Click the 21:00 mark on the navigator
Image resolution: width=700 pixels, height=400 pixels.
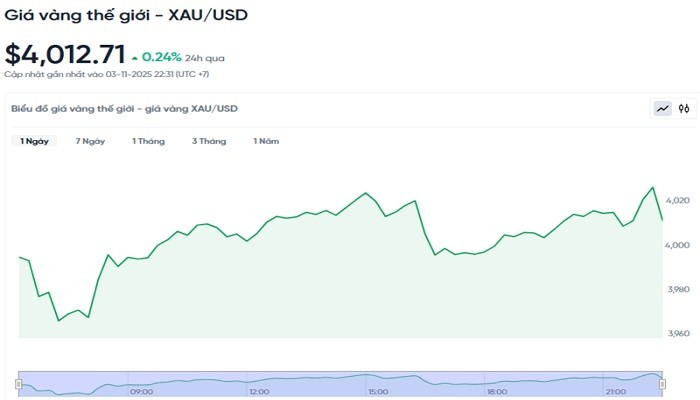click(x=614, y=392)
